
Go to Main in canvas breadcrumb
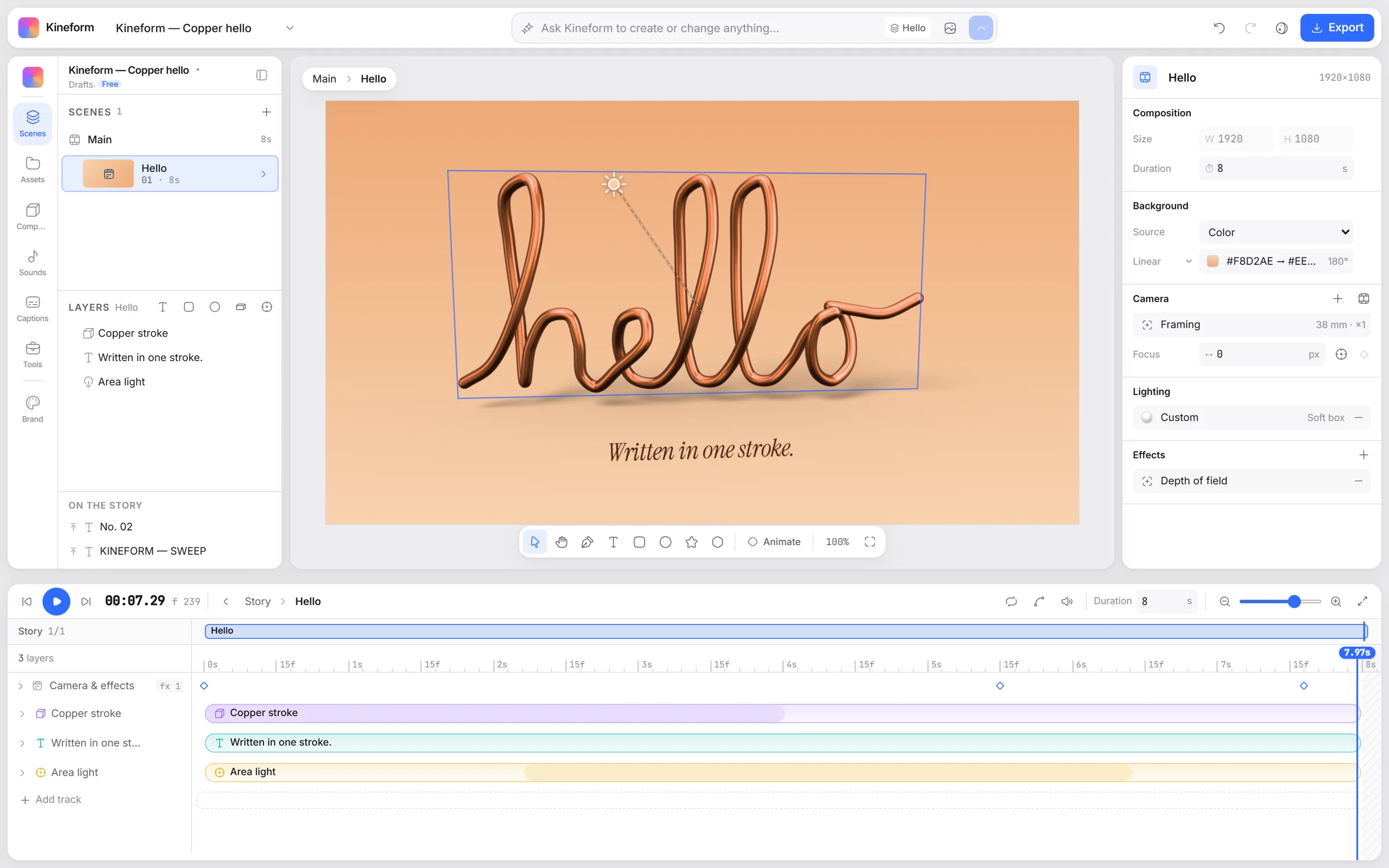(324, 79)
